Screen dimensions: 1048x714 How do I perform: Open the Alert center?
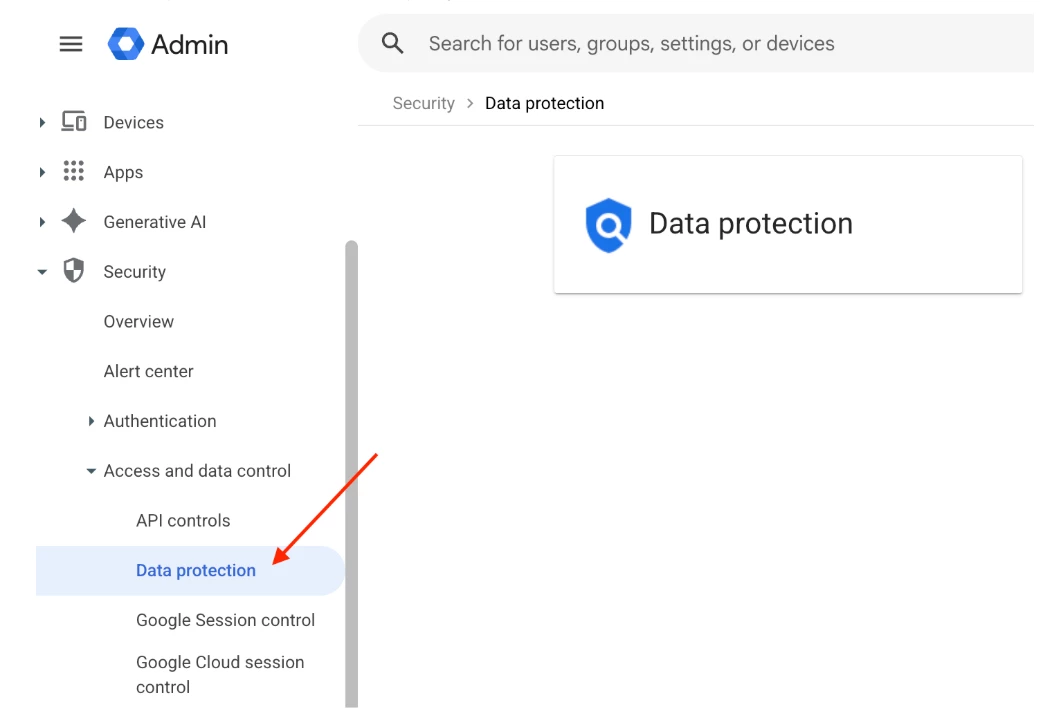pyautogui.click(x=148, y=371)
